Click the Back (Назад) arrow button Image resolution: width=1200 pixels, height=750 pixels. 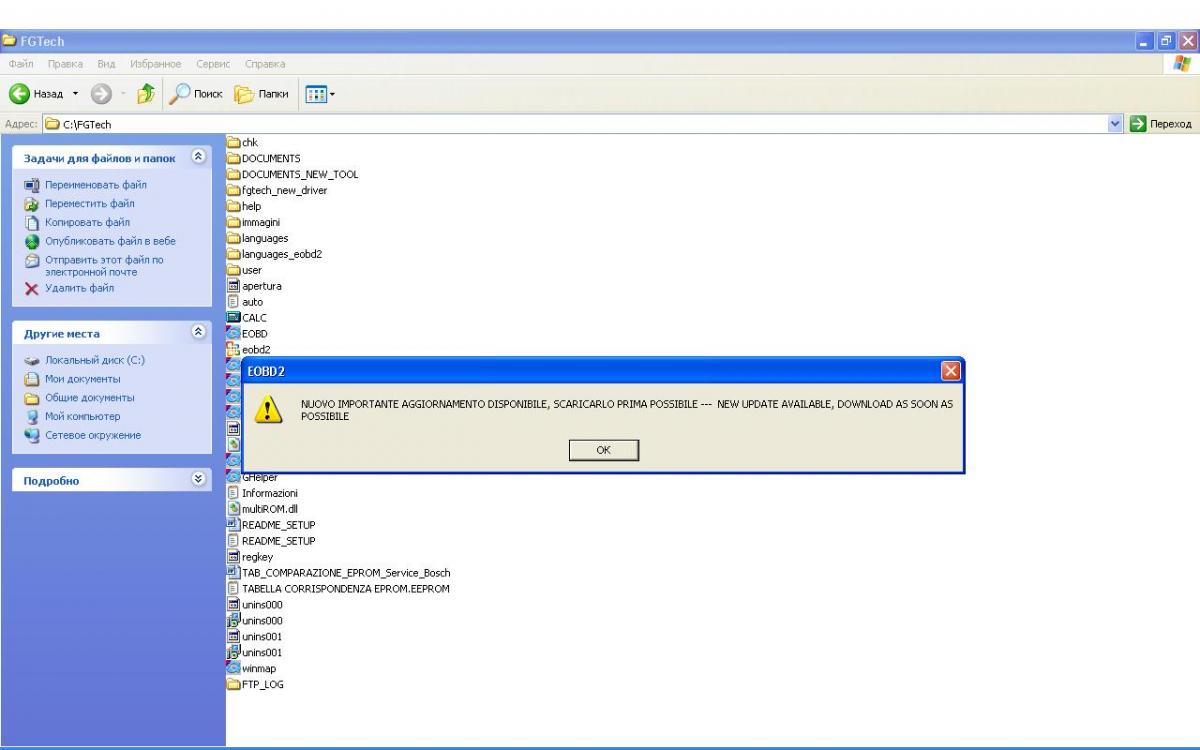pyautogui.click(x=21, y=94)
